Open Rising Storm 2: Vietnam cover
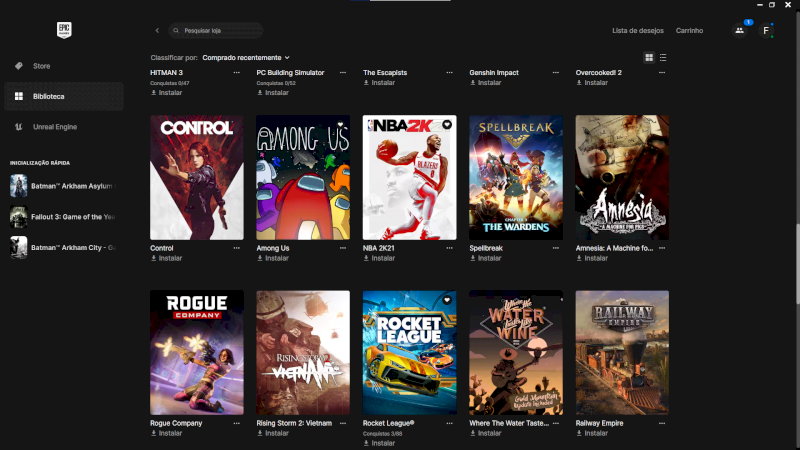This screenshot has height=450, width=800. pyautogui.click(x=303, y=353)
